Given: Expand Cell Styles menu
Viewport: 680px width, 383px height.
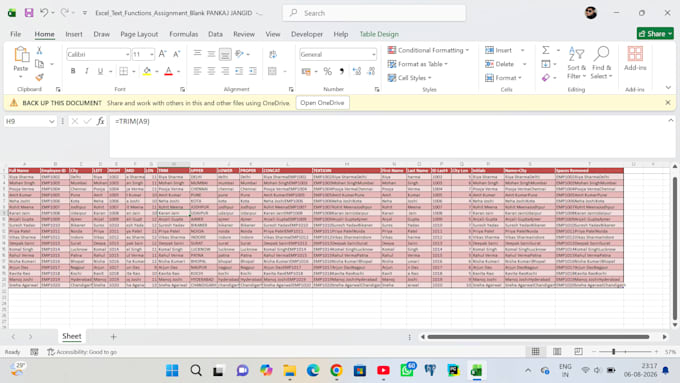Looking at the screenshot, I should [x=409, y=78].
